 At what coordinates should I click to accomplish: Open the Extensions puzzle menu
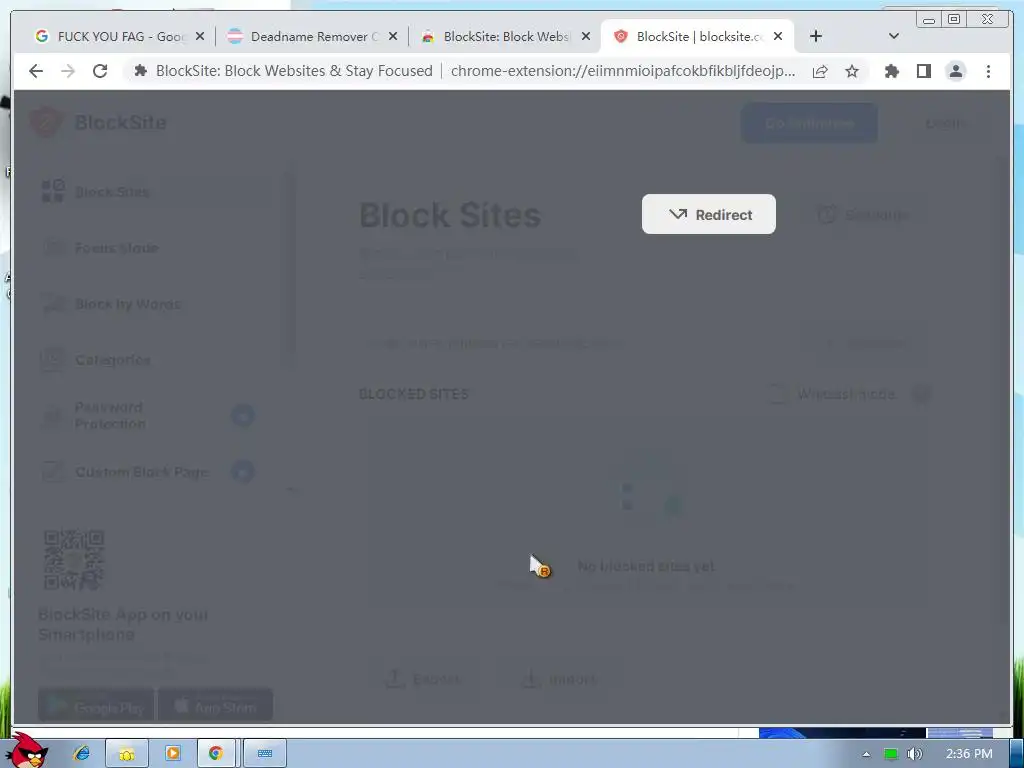click(891, 71)
